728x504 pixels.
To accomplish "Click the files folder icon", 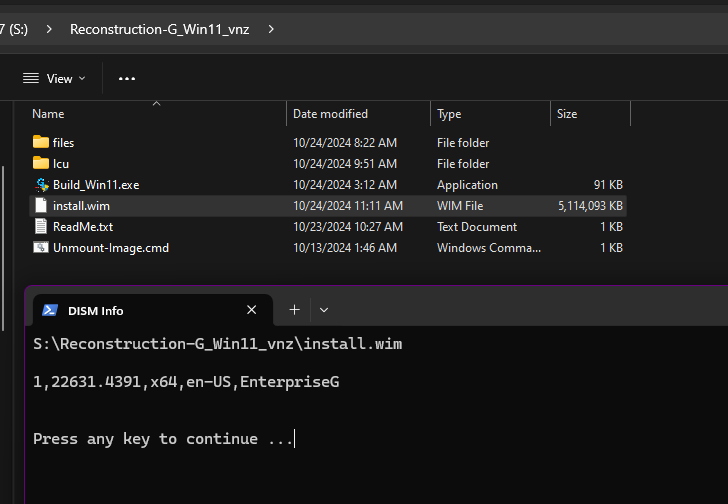I will point(41,142).
